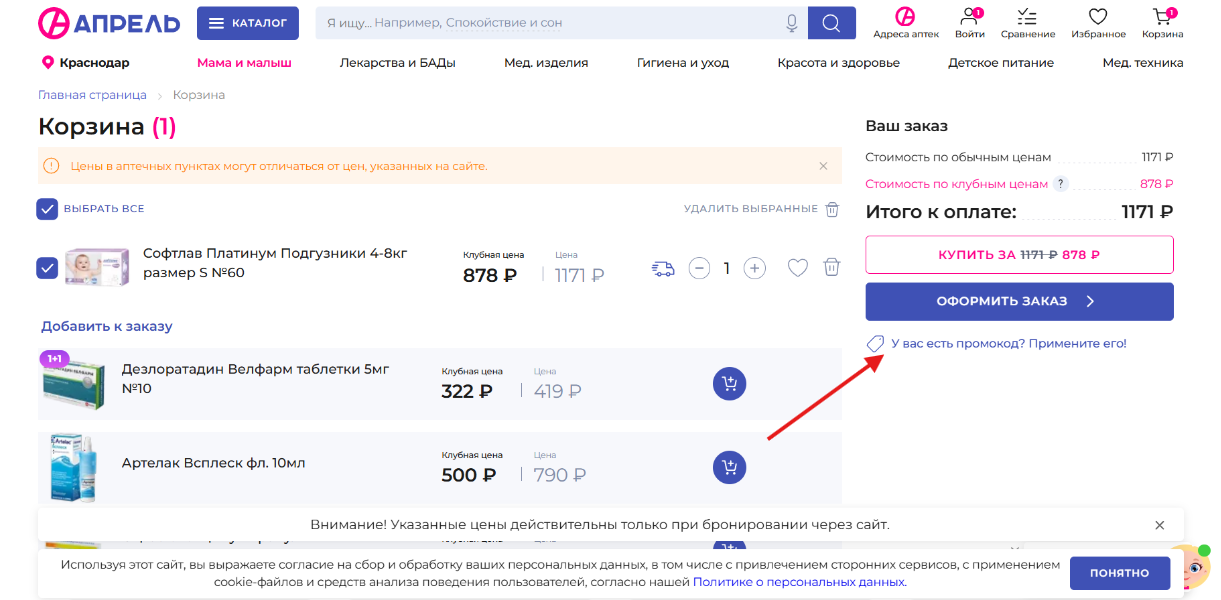Open Софтлав Платинум Подгузники product title

(x=275, y=262)
